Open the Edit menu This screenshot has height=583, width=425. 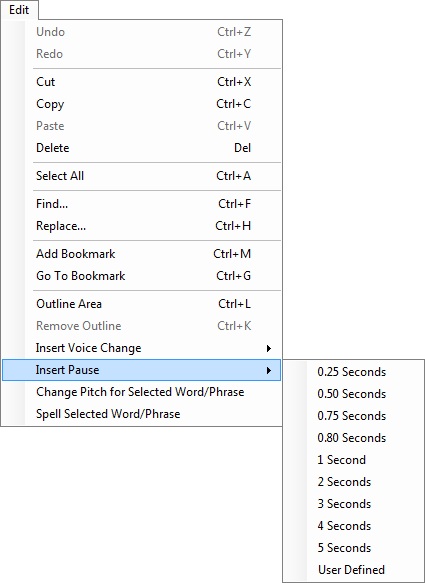click(19, 10)
